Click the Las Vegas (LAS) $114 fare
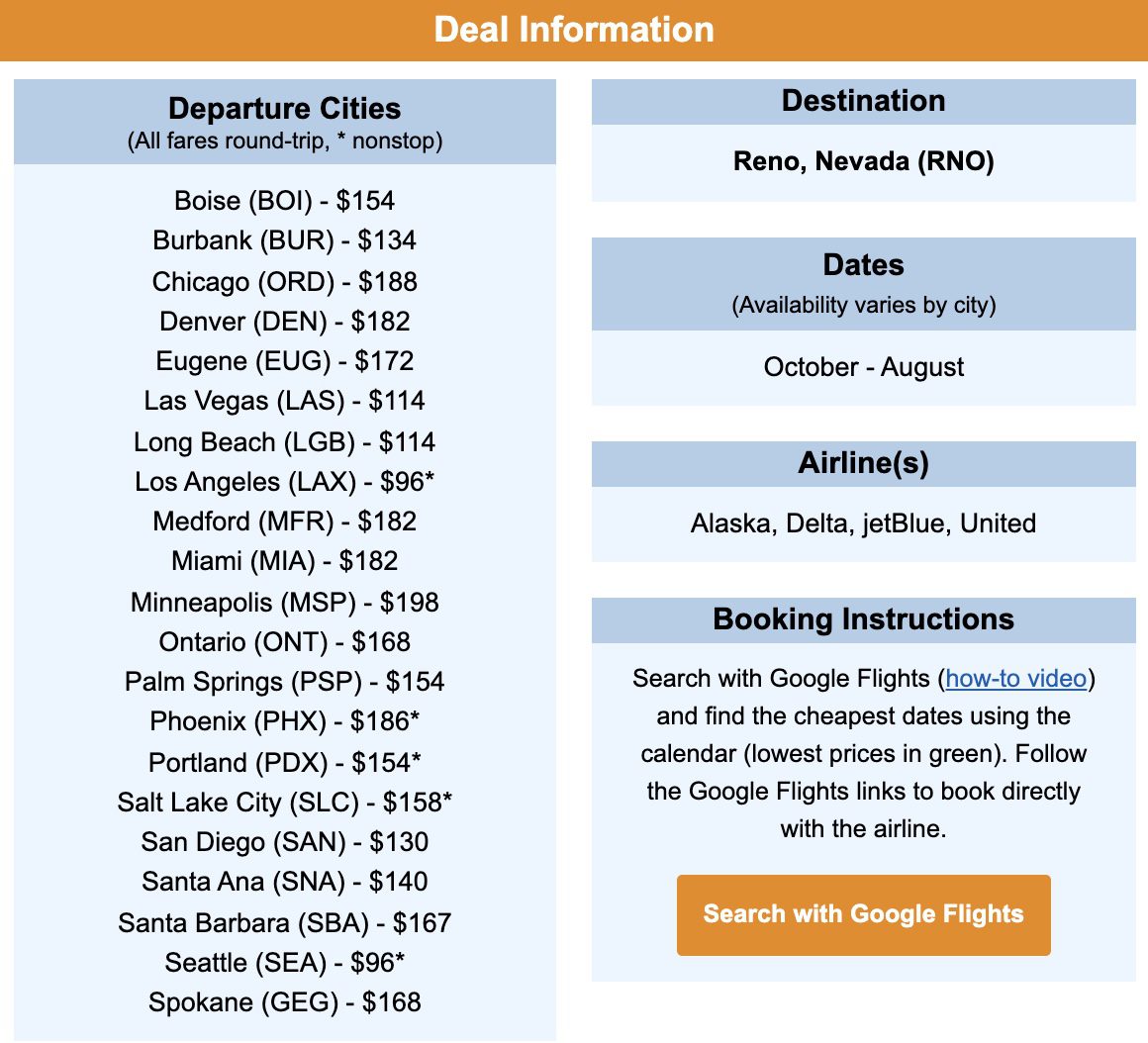 coord(284,401)
